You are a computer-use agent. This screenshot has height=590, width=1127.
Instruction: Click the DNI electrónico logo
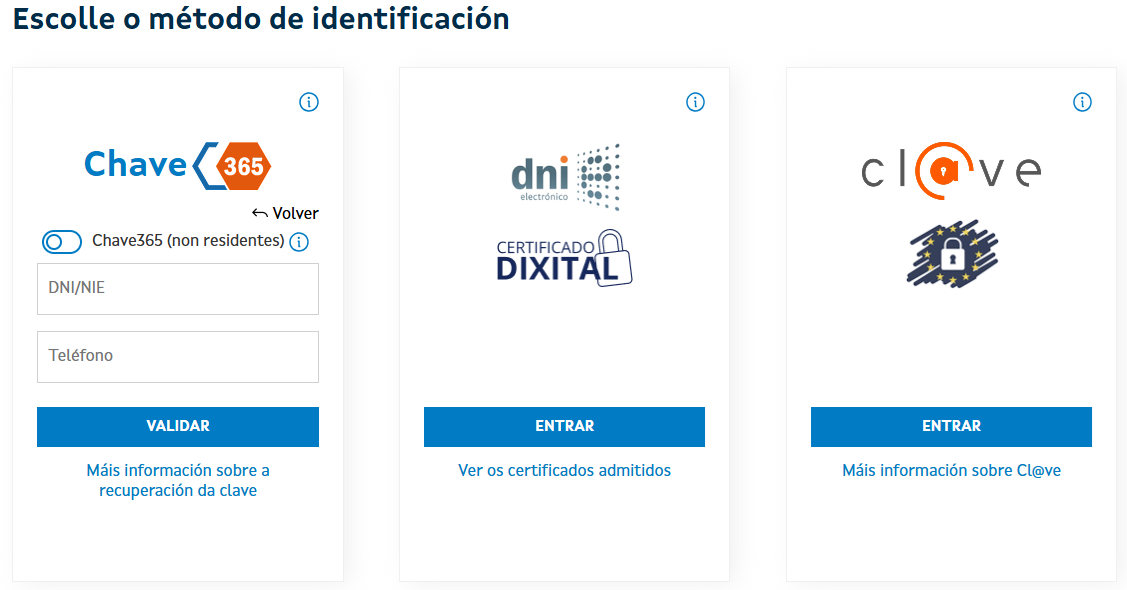click(x=565, y=177)
